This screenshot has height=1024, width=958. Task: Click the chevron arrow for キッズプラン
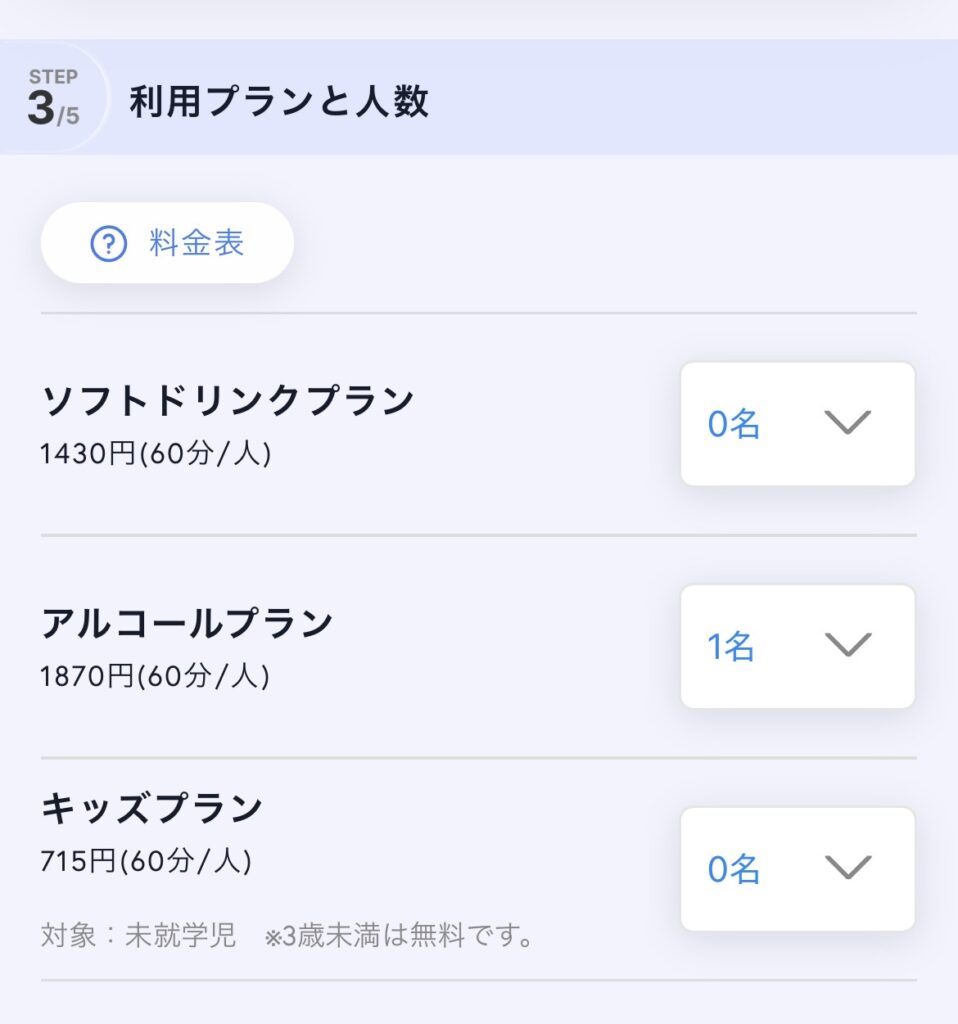tap(847, 869)
